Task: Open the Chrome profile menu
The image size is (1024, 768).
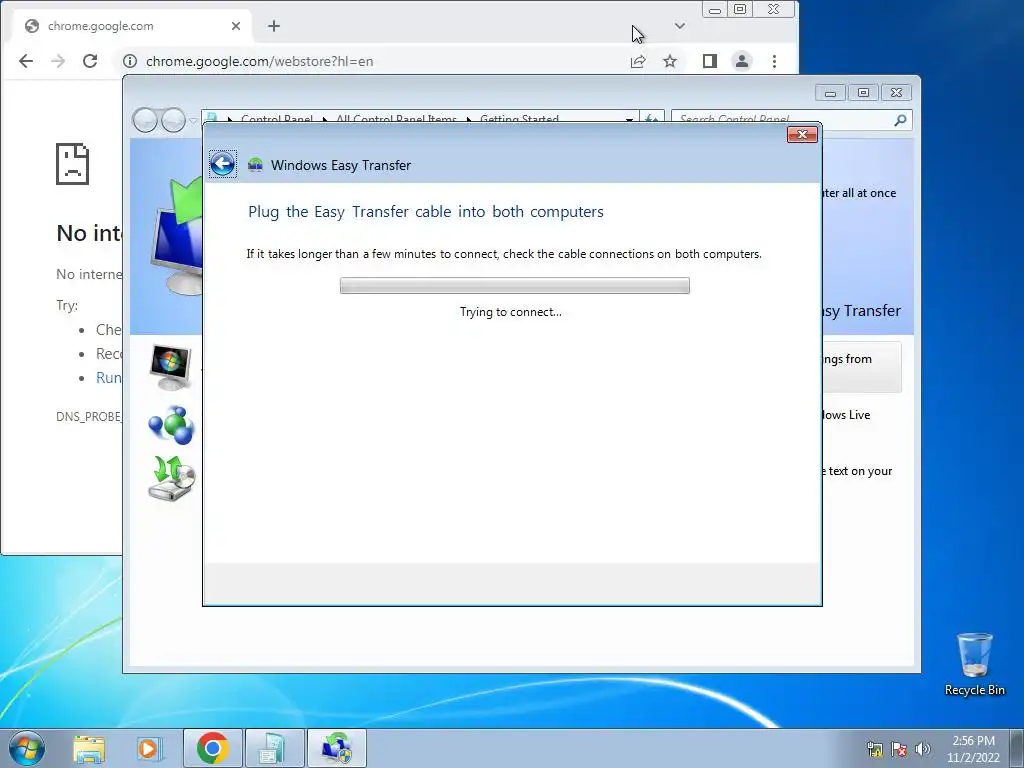Action: (742, 61)
